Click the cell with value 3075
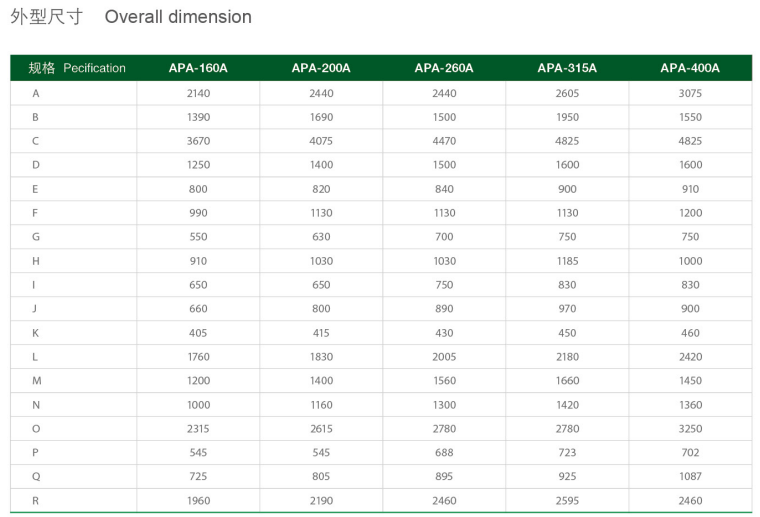Image resolution: width=760 pixels, height=517 pixels. pos(690,93)
